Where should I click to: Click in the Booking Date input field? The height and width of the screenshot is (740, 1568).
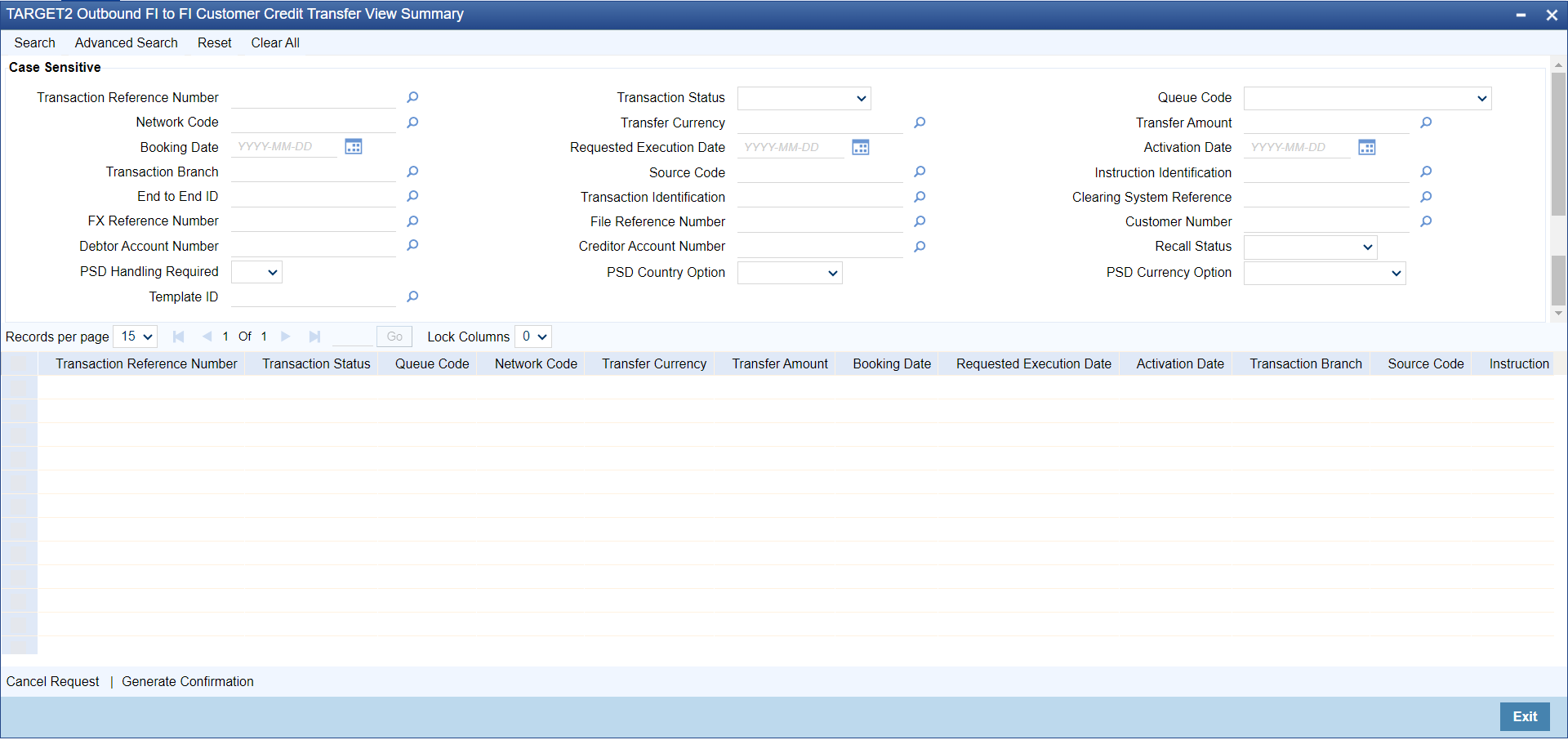[284, 147]
